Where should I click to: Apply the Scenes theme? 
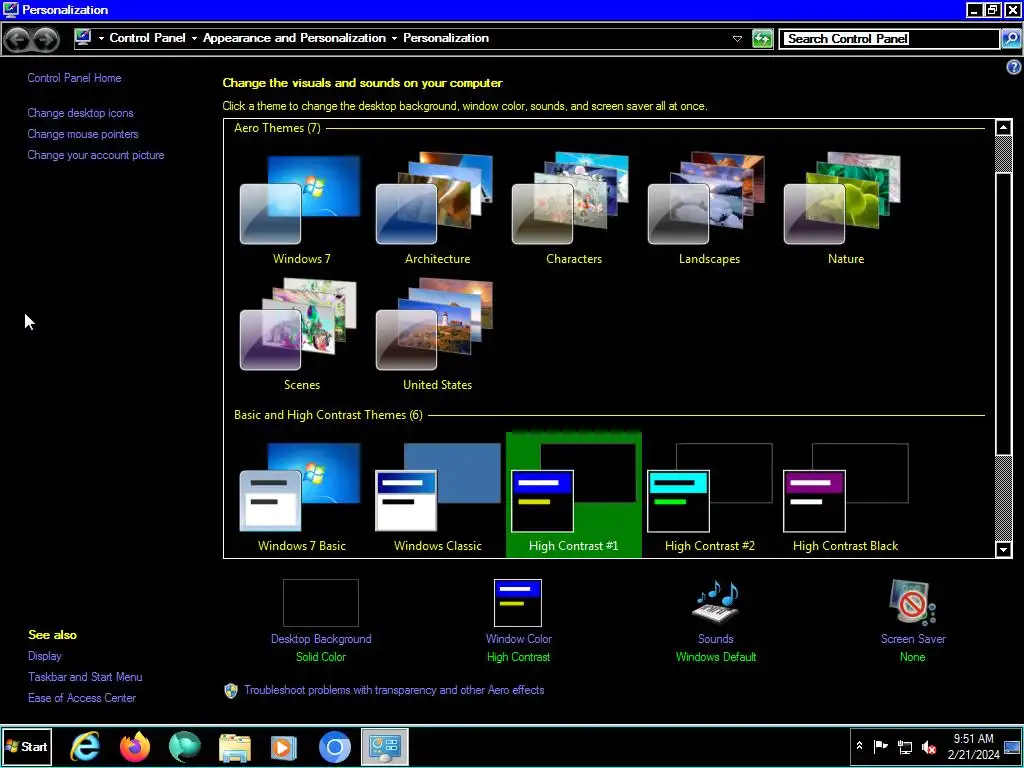click(301, 334)
